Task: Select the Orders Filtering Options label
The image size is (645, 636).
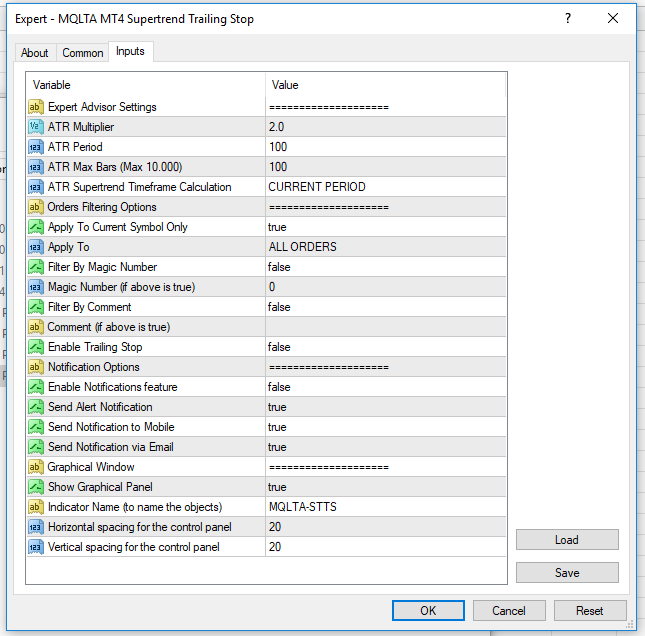Action: [x=102, y=207]
